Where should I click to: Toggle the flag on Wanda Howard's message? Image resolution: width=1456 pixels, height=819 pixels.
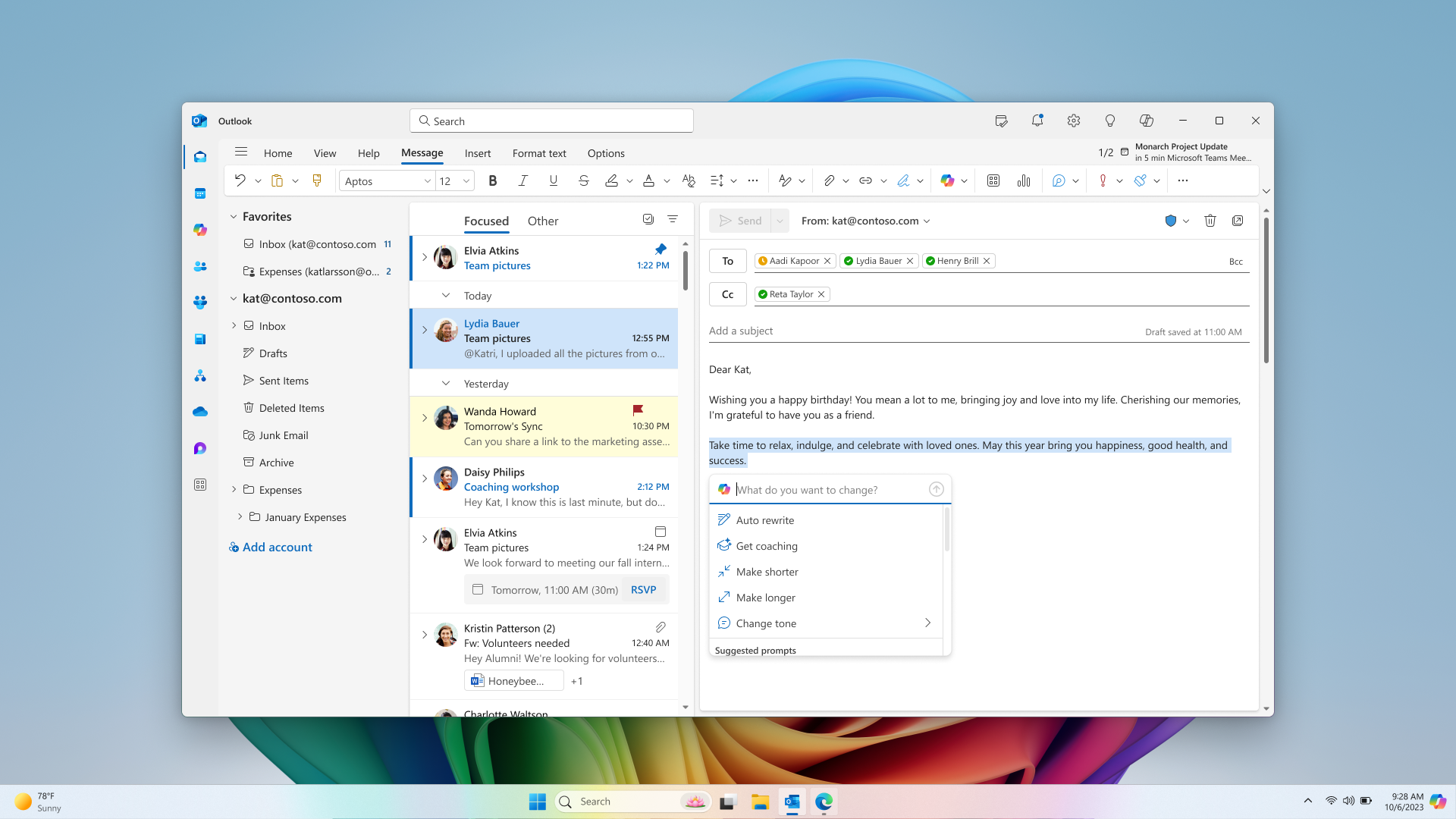[x=638, y=410]
